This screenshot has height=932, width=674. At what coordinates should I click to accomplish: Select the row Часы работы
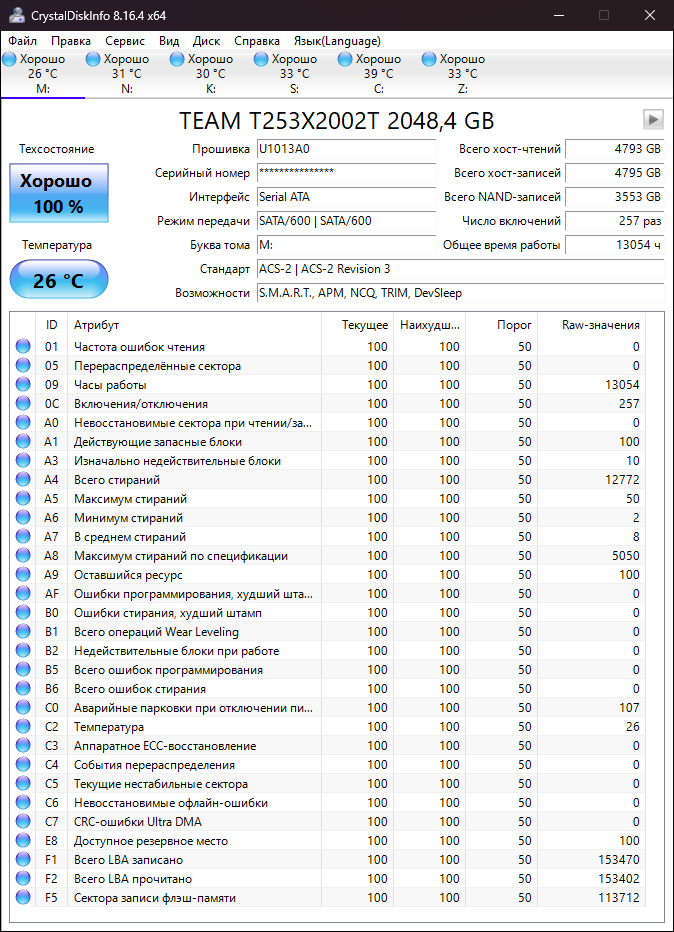click(328, 385)
